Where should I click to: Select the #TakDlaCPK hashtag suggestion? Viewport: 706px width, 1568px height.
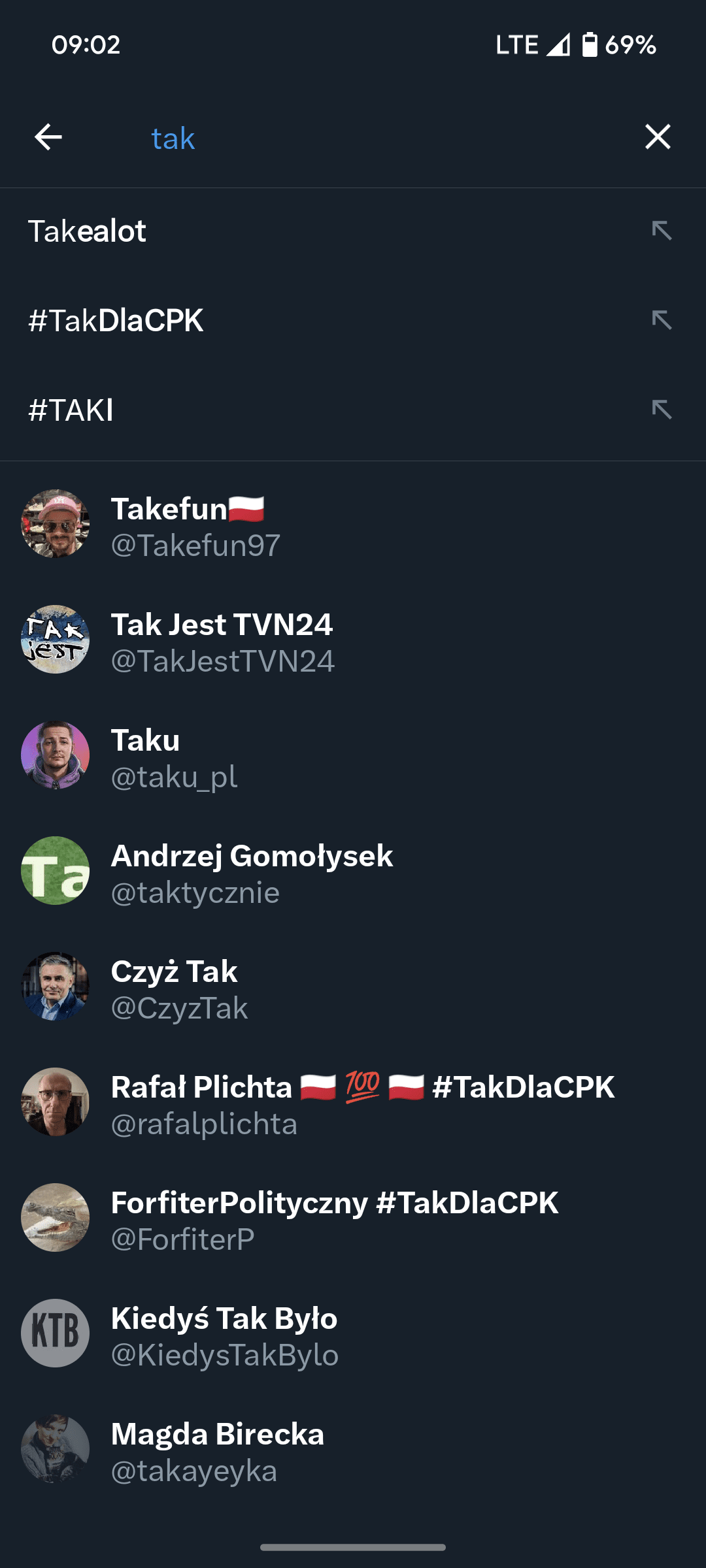pos(353,320)
